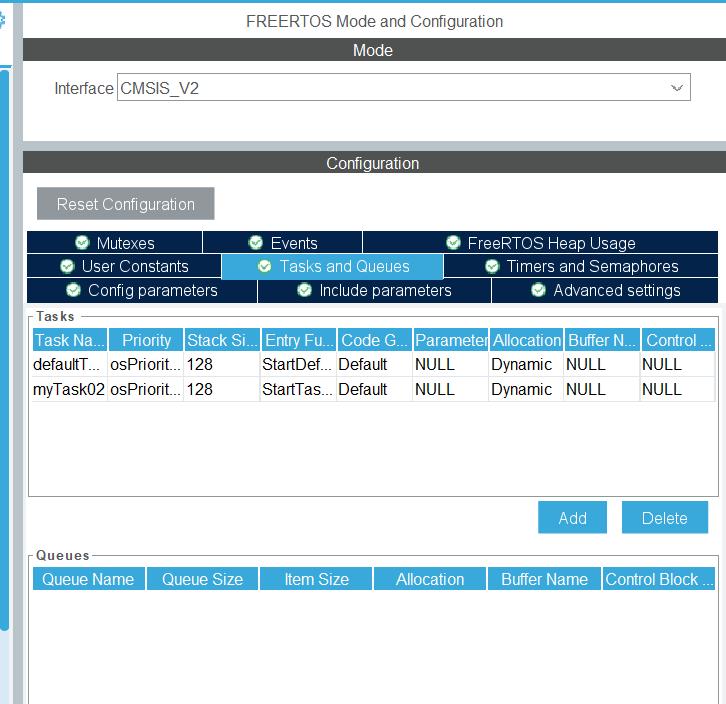Open the Timers and Semaphores tab
Screen dimensions: 726x704
[581, 266]
